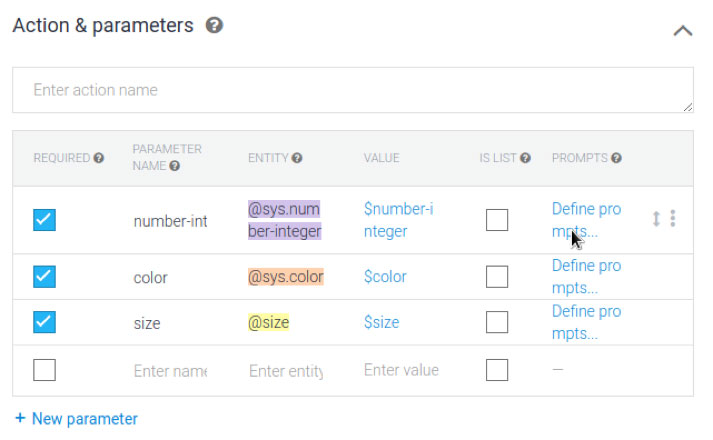Click help icon next to PROMPTS header
The width and height of the screenshot is (713, 440).
pyautogui.click(x=616, y=158)
